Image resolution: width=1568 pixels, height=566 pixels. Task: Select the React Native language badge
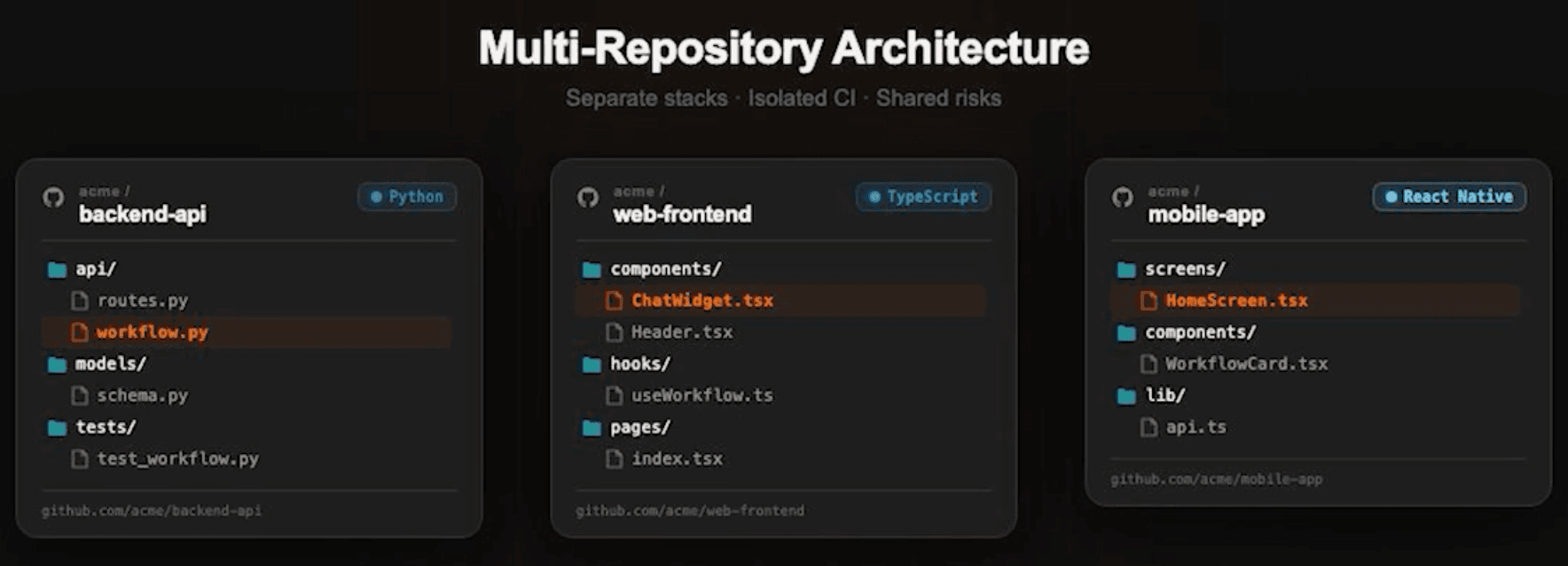1449,197
